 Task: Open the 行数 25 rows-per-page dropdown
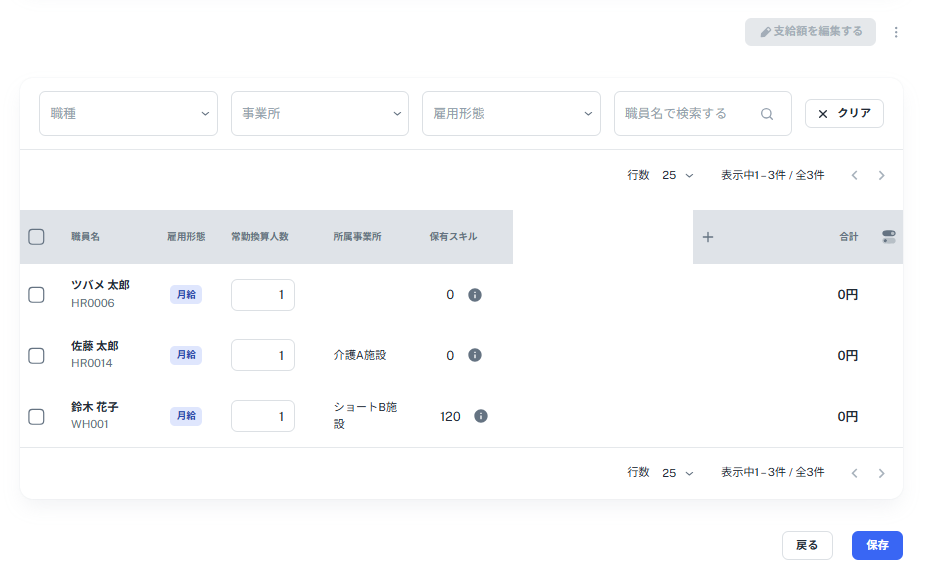pyautogui.click(x=674, y=174)
